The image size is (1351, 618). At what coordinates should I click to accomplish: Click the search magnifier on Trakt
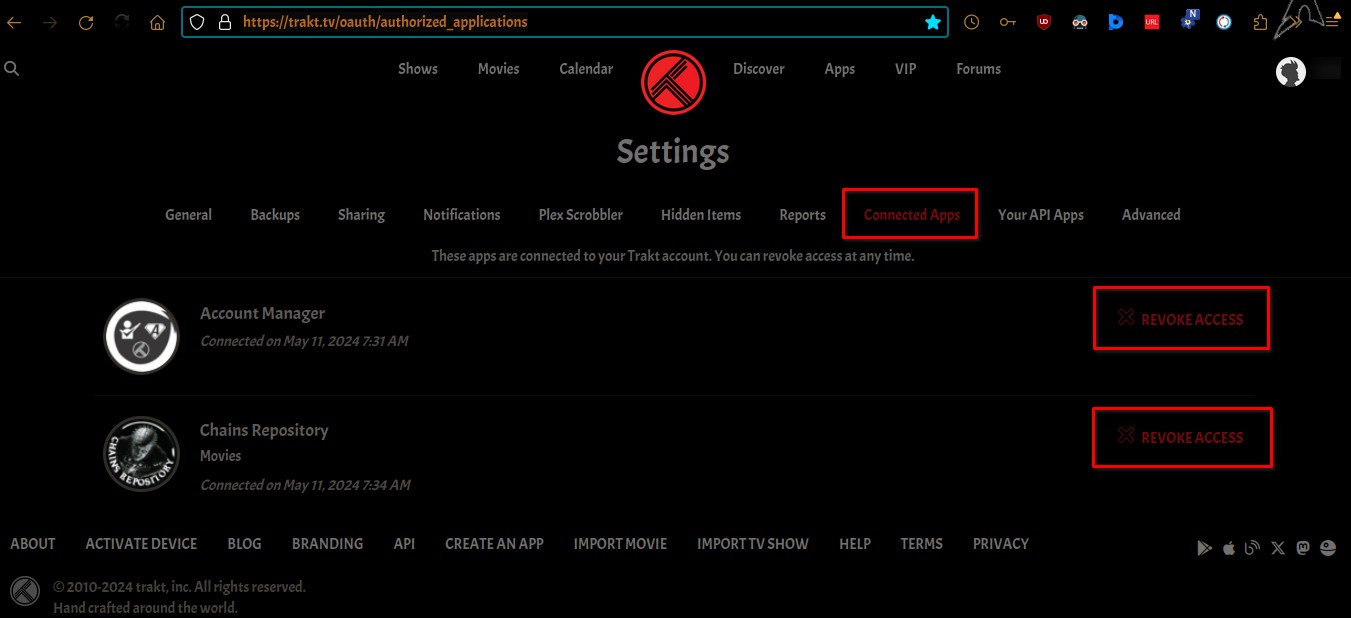12,69
